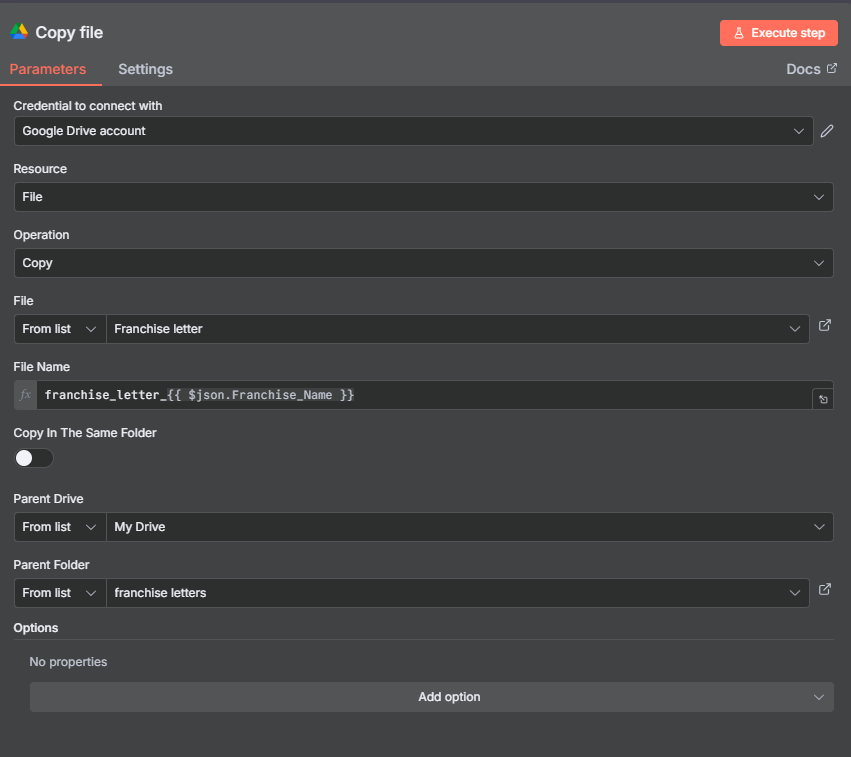The height and width of the screenshot is (757, 851).
Task: Open franchise letters folder external link icon
Action: pyautogui.click(x=824, y=589)
